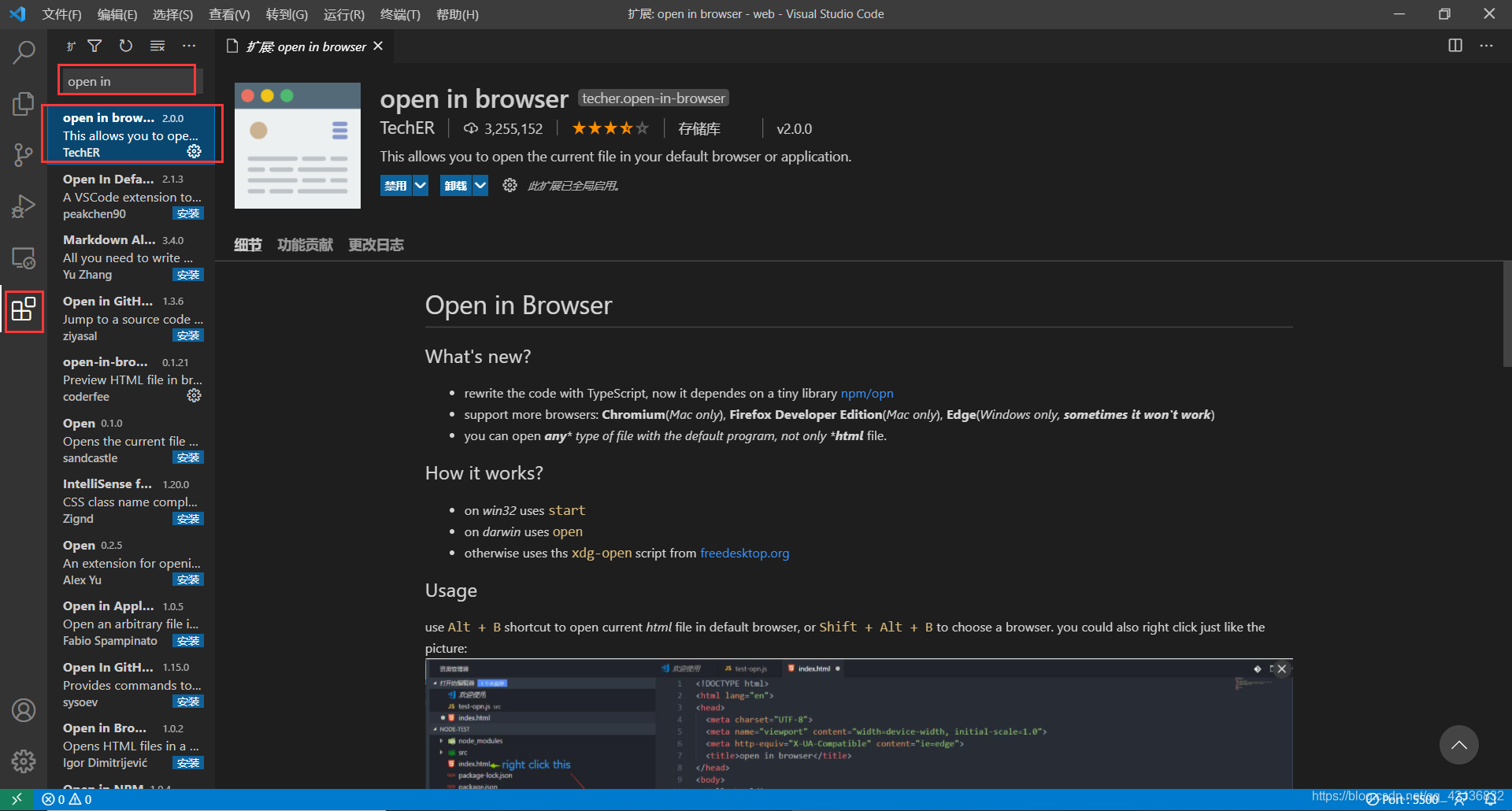The height and width of the screenshot is (811, 1512).
Task: Open the Source Control view icon
Action: pyautogui.click(x=24, y=154)
